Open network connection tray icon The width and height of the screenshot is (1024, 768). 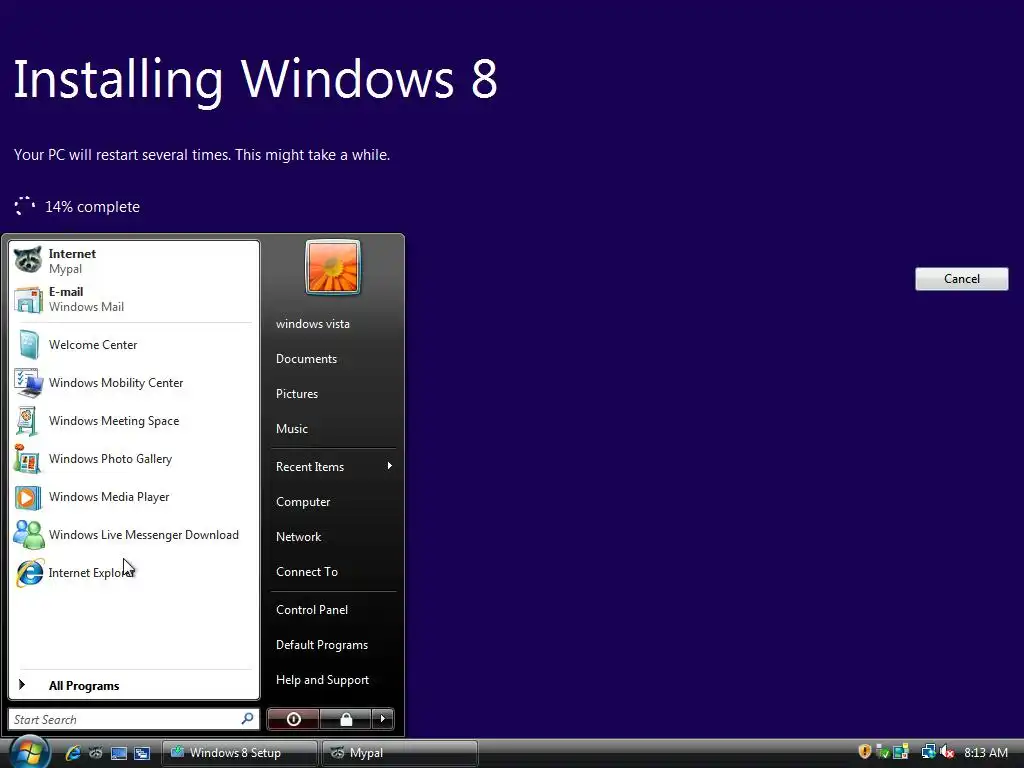(x=928, y=752)
